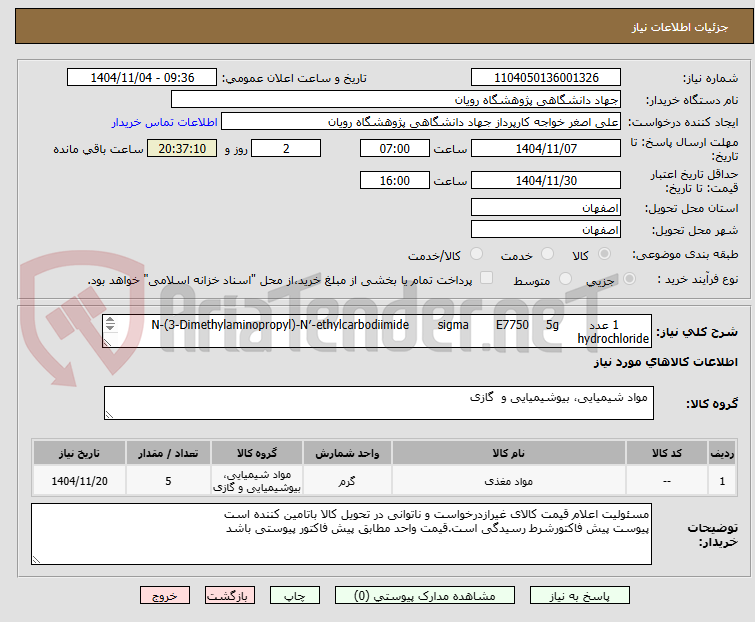Image resolution: width=755 pixels, height=622 pixels.
Task: Select the جزیی purchase type radio
Action: click(629, 279)
